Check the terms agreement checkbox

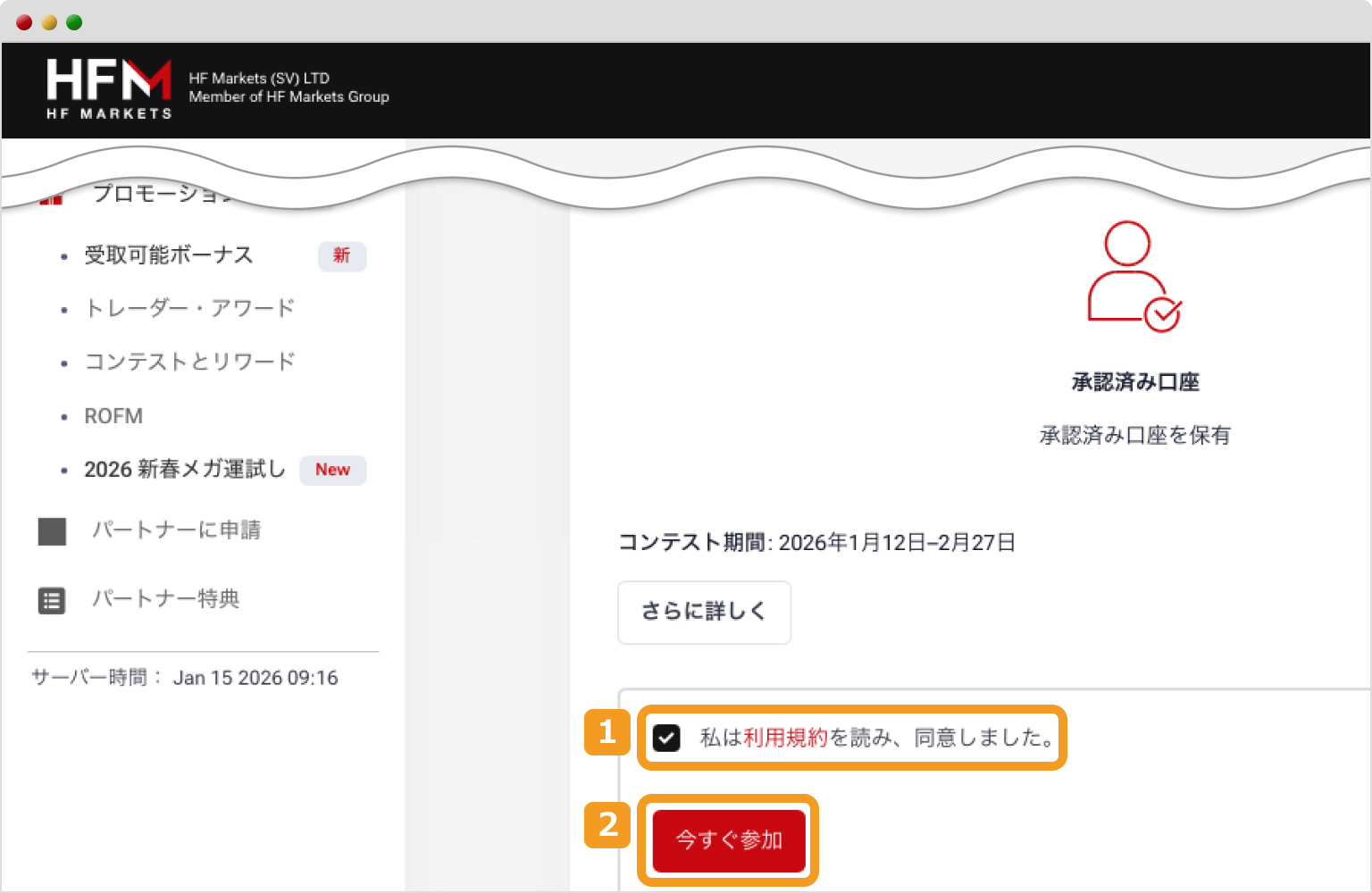coord(665,738)
